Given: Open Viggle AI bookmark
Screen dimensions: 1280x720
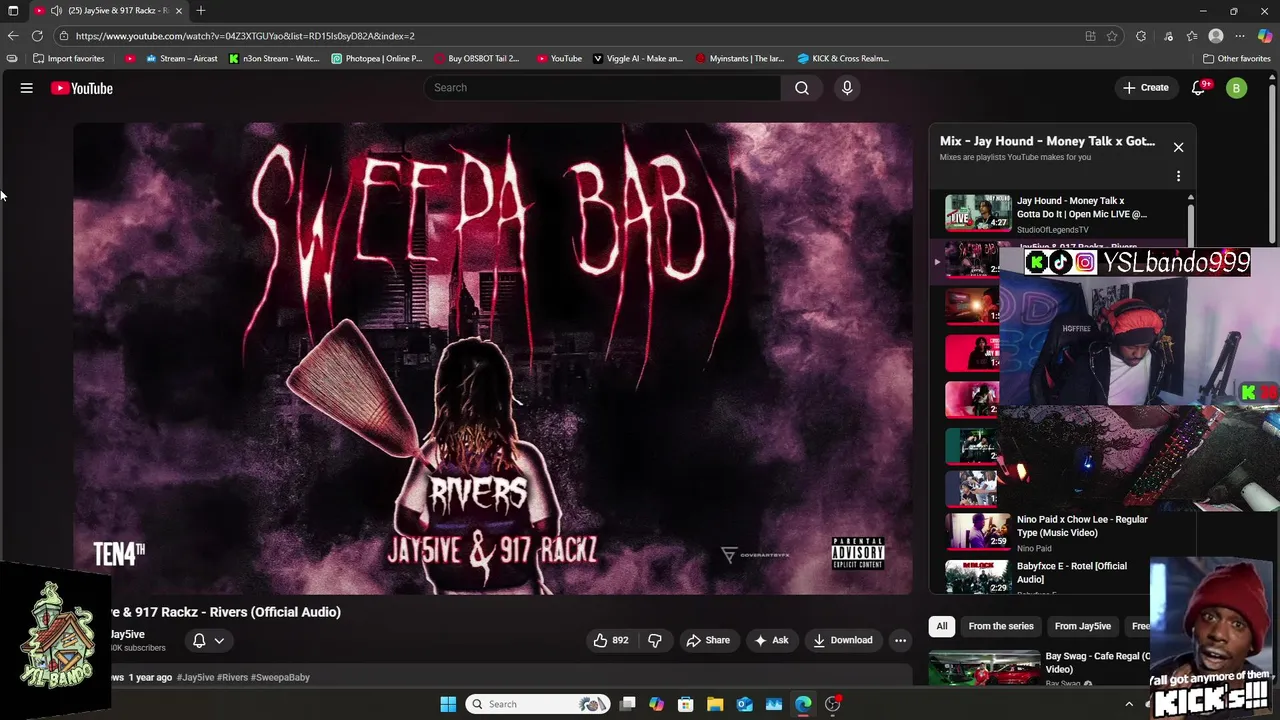Looking at the screenshot, I should pyautogui.click(x=638, y=58).
